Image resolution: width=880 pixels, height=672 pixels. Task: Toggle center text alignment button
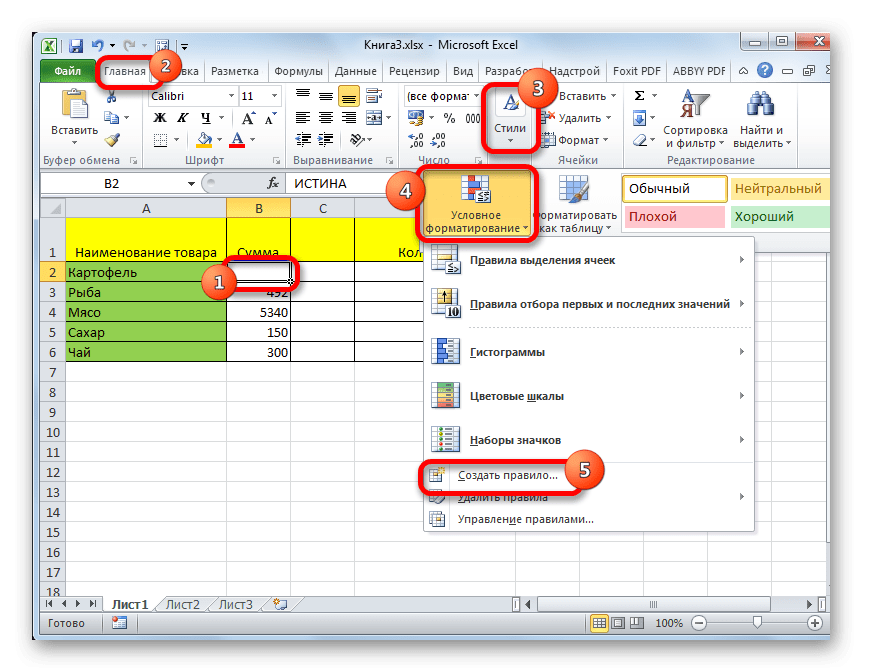click(x=326, y=118)
